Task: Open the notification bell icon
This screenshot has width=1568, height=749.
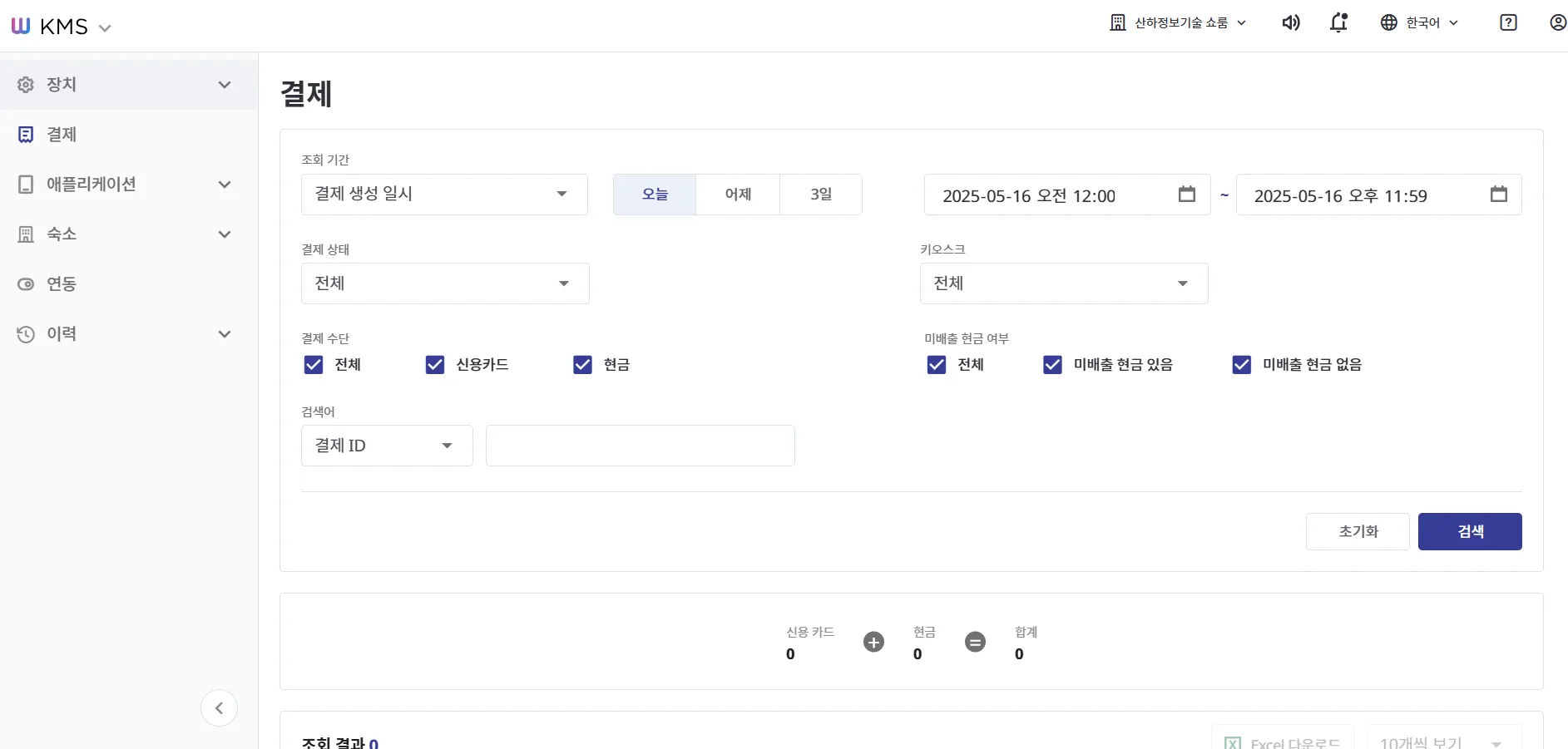Action: pos(1338,22)
